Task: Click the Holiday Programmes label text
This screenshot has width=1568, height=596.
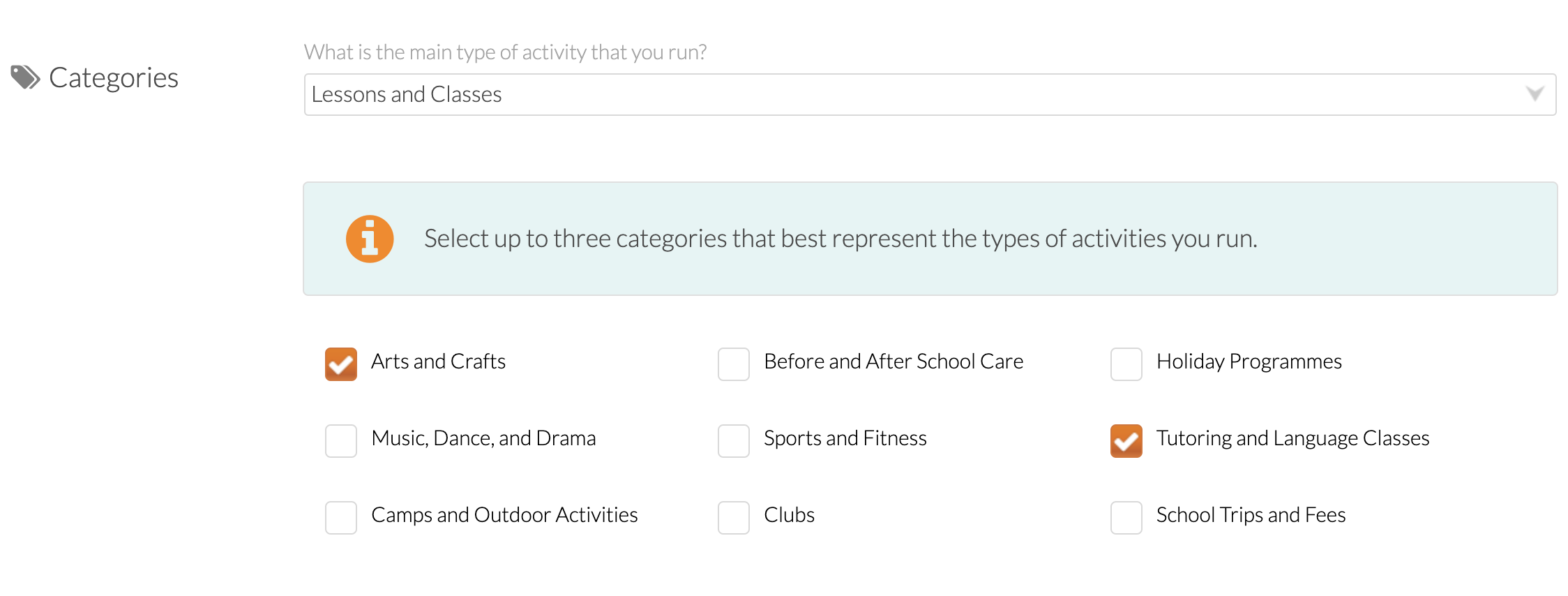Action: 1249,362
